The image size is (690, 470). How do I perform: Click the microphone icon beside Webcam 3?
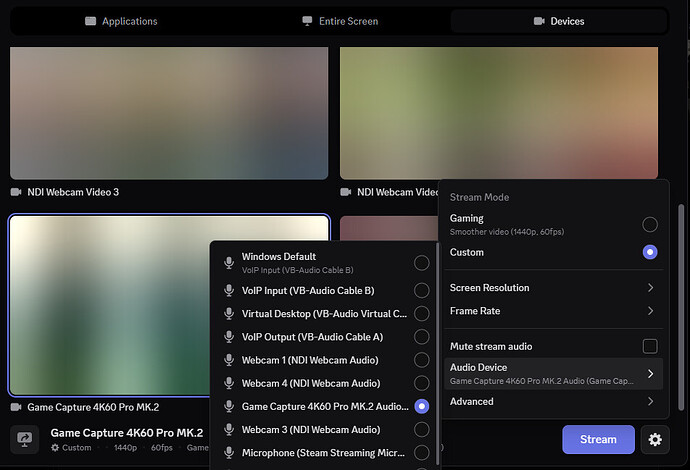(229, 430)
